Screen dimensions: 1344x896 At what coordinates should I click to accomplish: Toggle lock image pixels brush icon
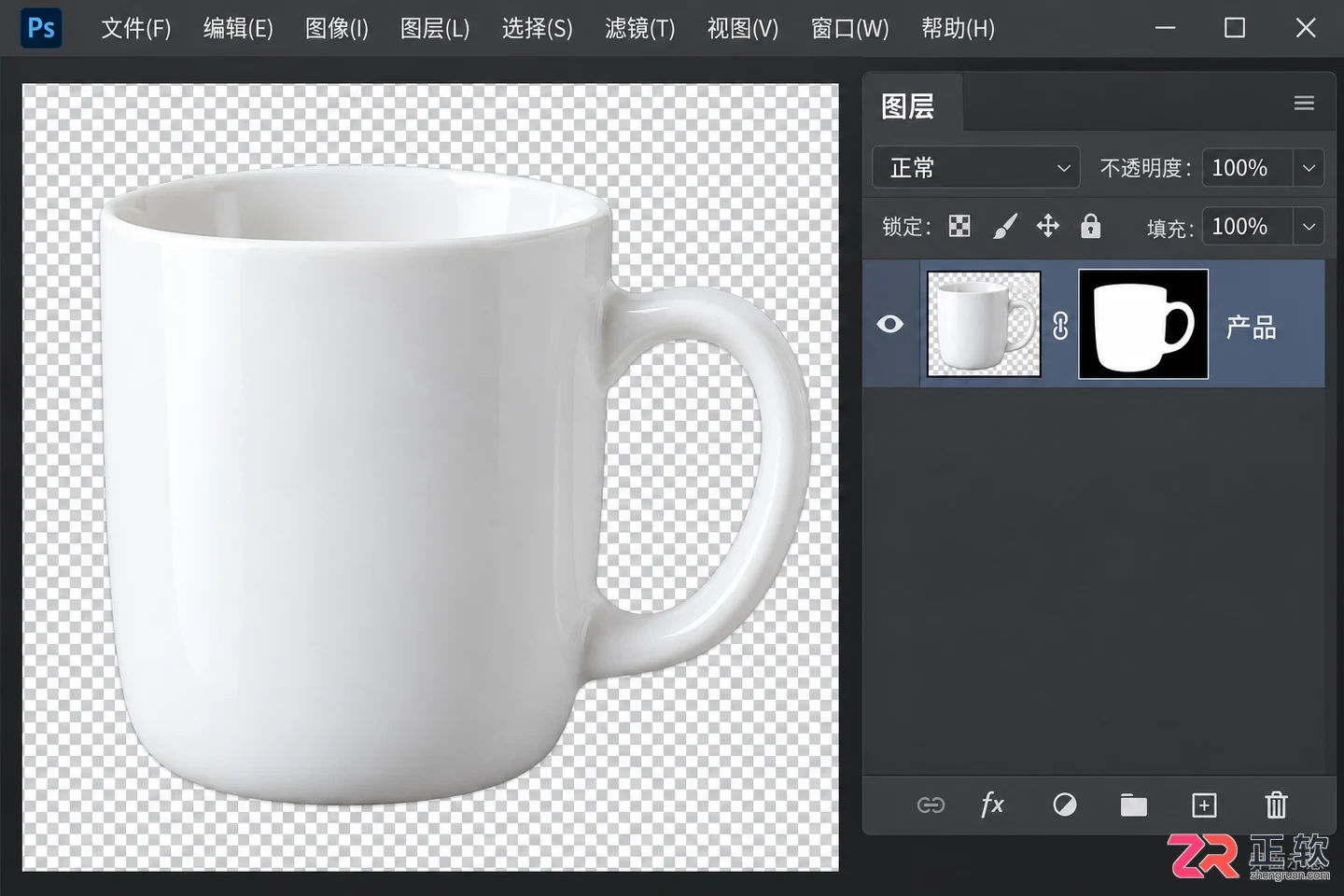[x=1004, y=226]
